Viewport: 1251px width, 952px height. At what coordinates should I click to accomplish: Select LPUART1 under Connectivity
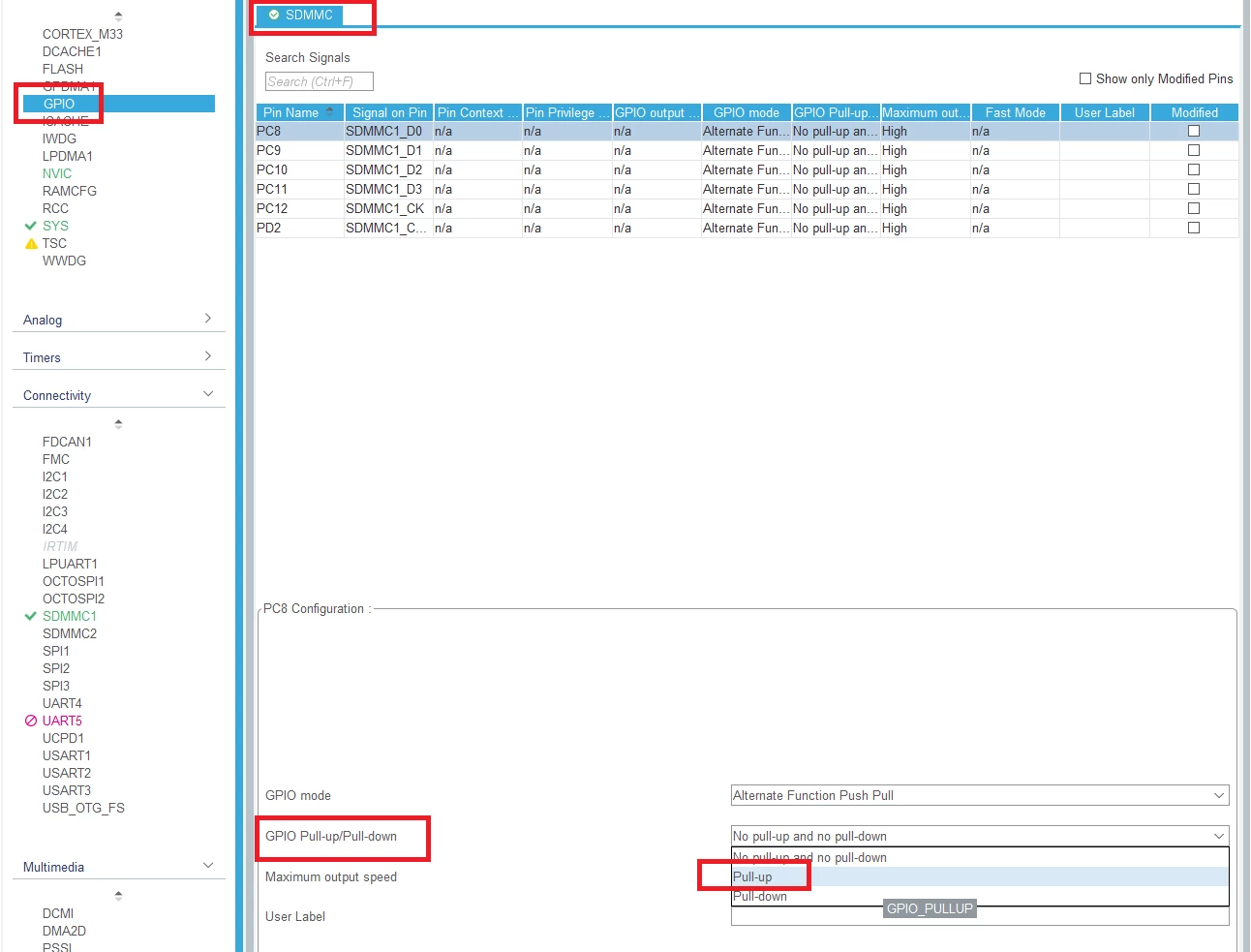point(70,564)
